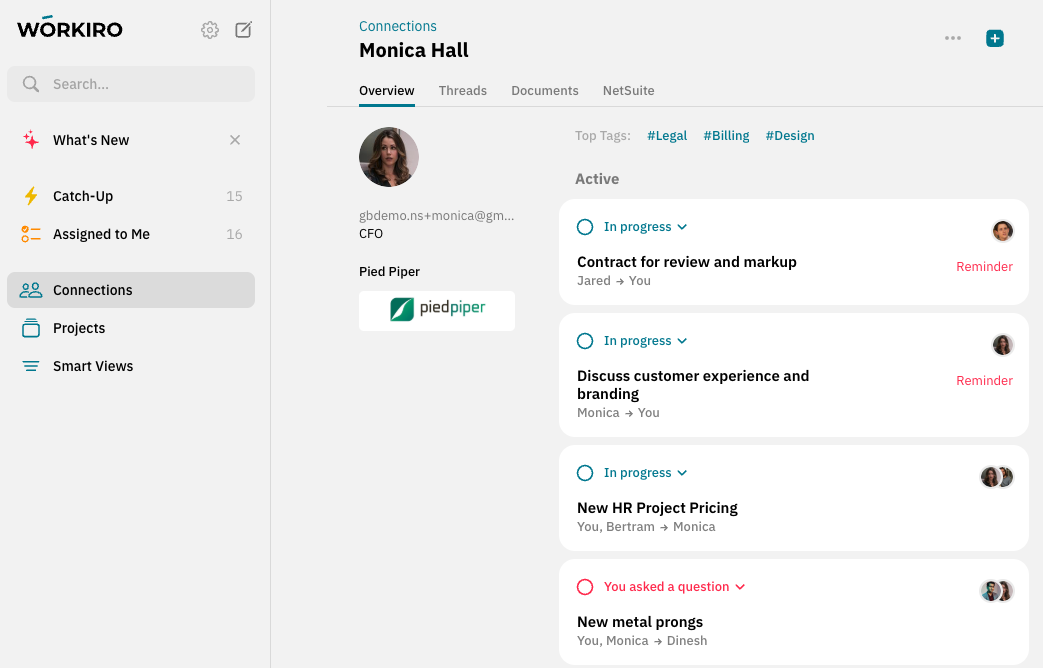Image resolution: width=1043 pixels, height=668 pixels.
Task: Toggle red status circle for 'New metal prongs'
Action: pos(585,587)
